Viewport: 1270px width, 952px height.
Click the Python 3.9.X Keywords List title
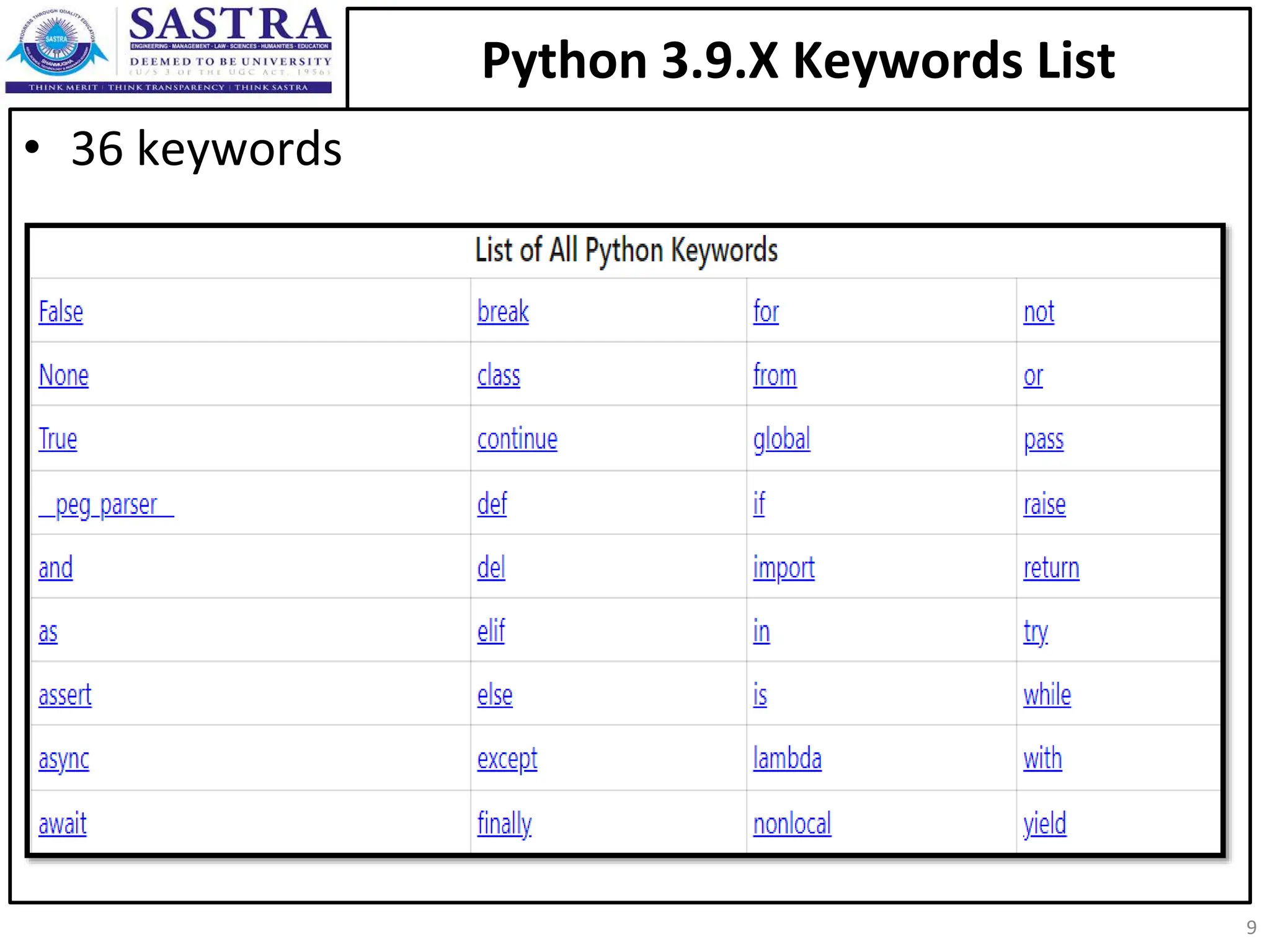point(798,60)
